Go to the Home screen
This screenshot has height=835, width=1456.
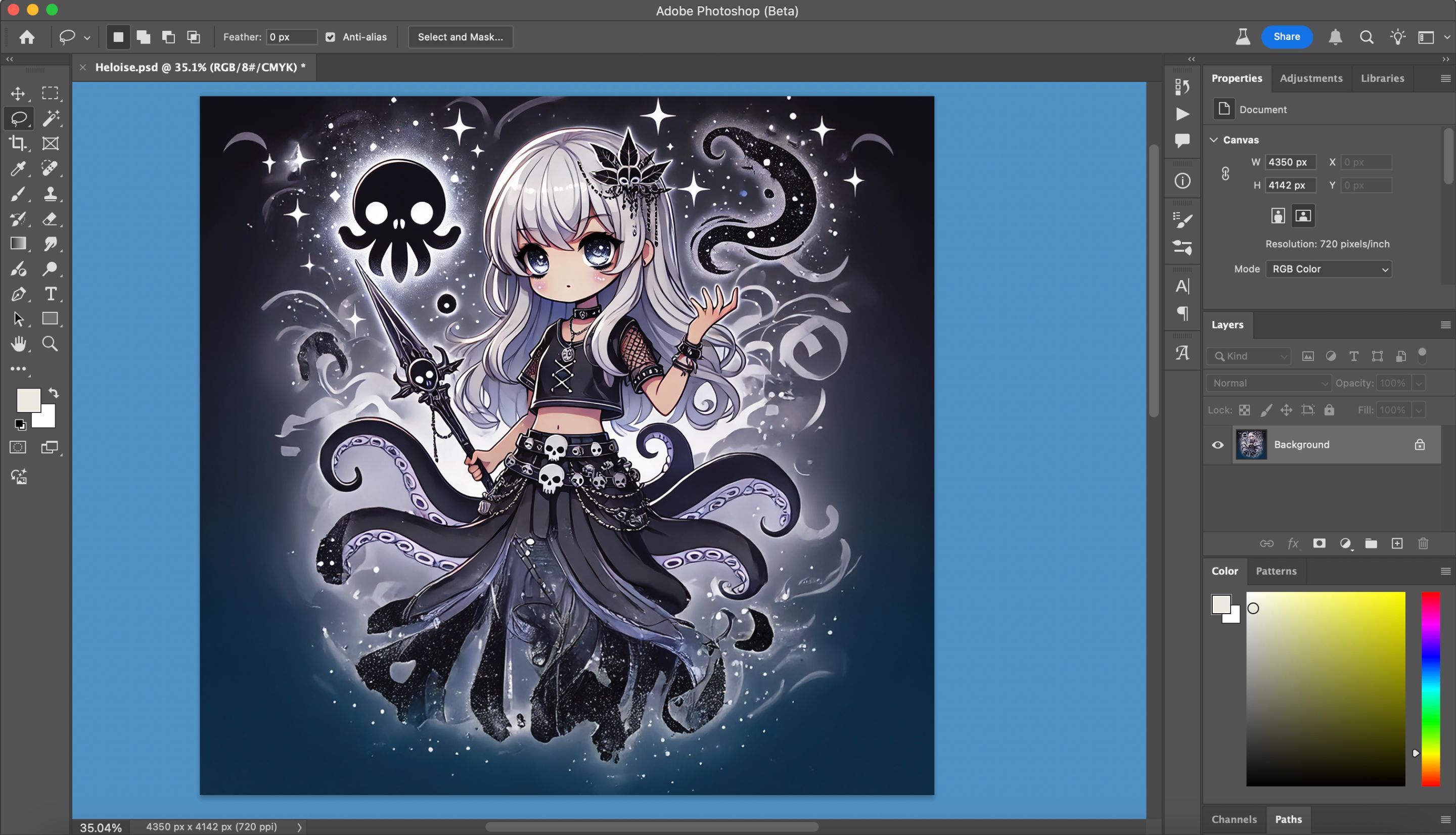pyautogui.click(x=26, y=37)
